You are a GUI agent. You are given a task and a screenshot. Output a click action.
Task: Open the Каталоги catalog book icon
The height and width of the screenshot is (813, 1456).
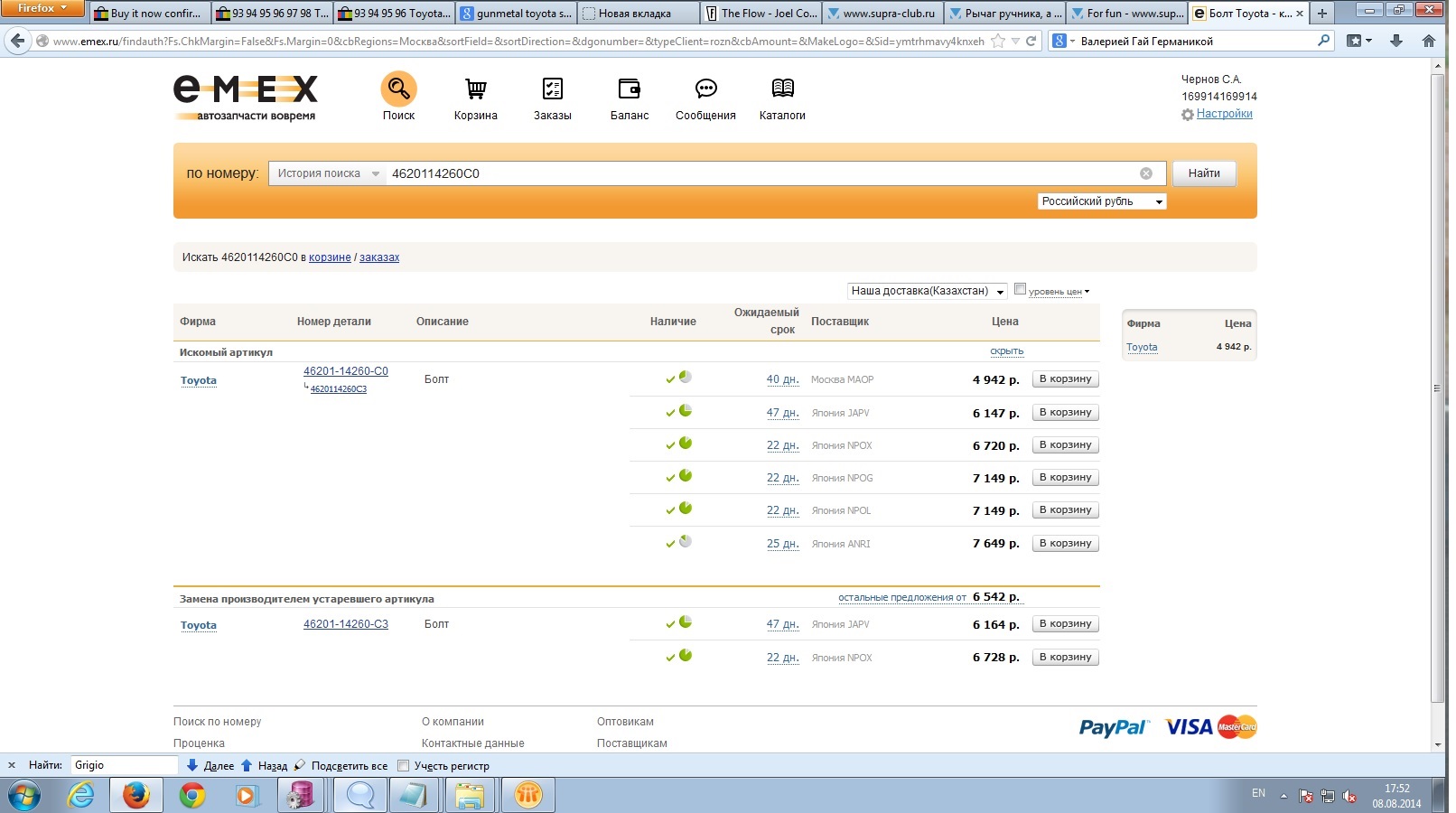click(782, 89)
